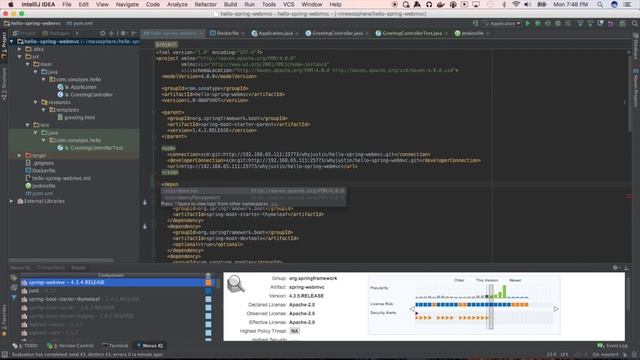Click orange policy threat square for spring-webmvc
The image size is (640, 360).
pyautogui.click(x=208, y=282)
